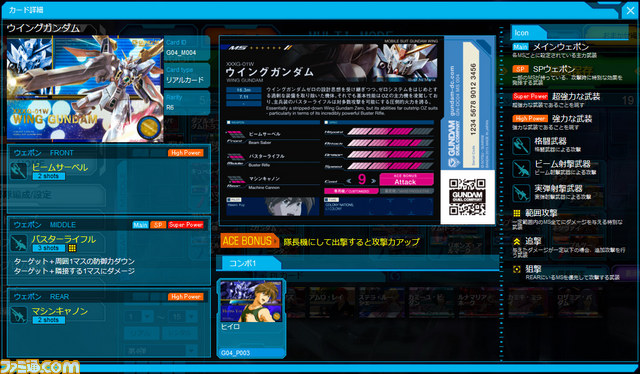
Task: Click the High Power tag on FRONT weapon
Action: coord(186,153)
